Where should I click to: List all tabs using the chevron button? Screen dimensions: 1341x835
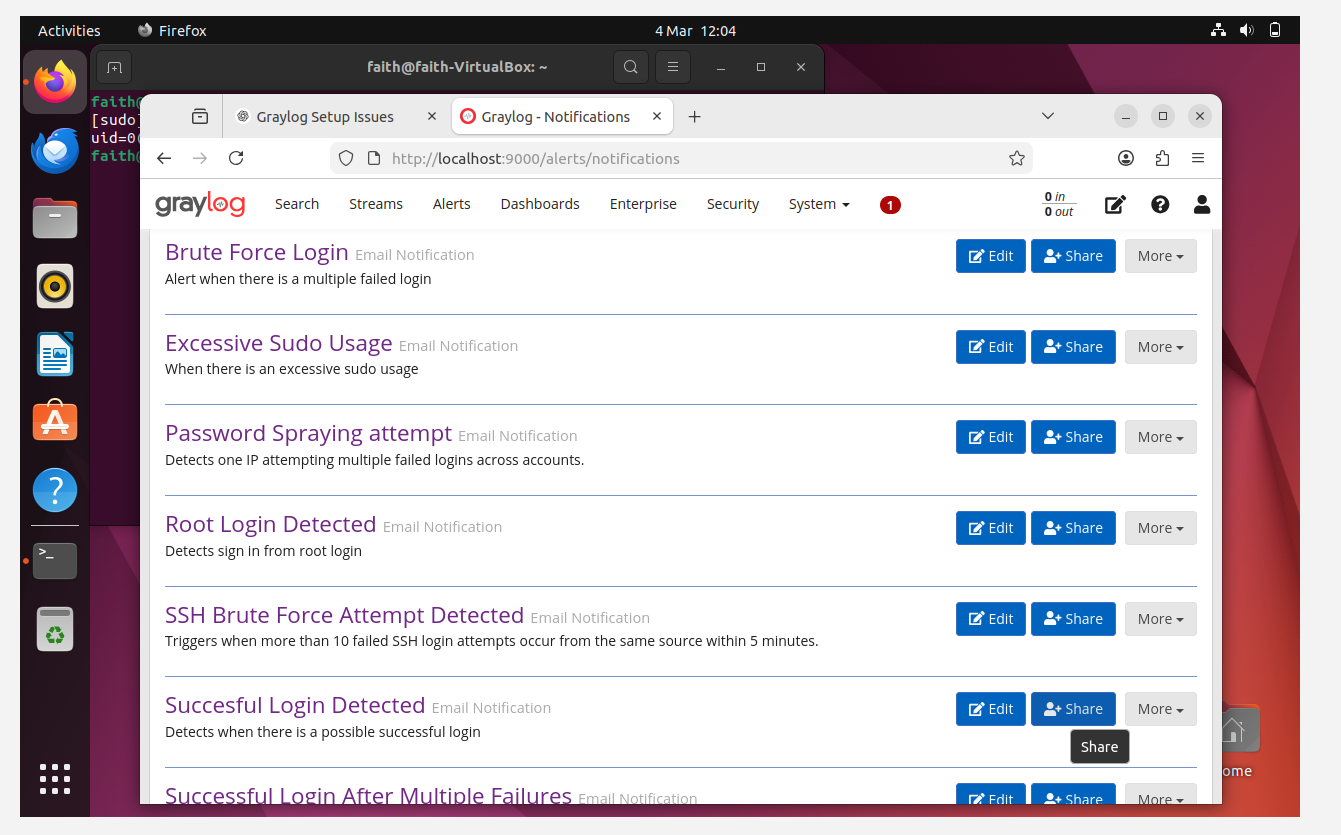coord(1048,116)
